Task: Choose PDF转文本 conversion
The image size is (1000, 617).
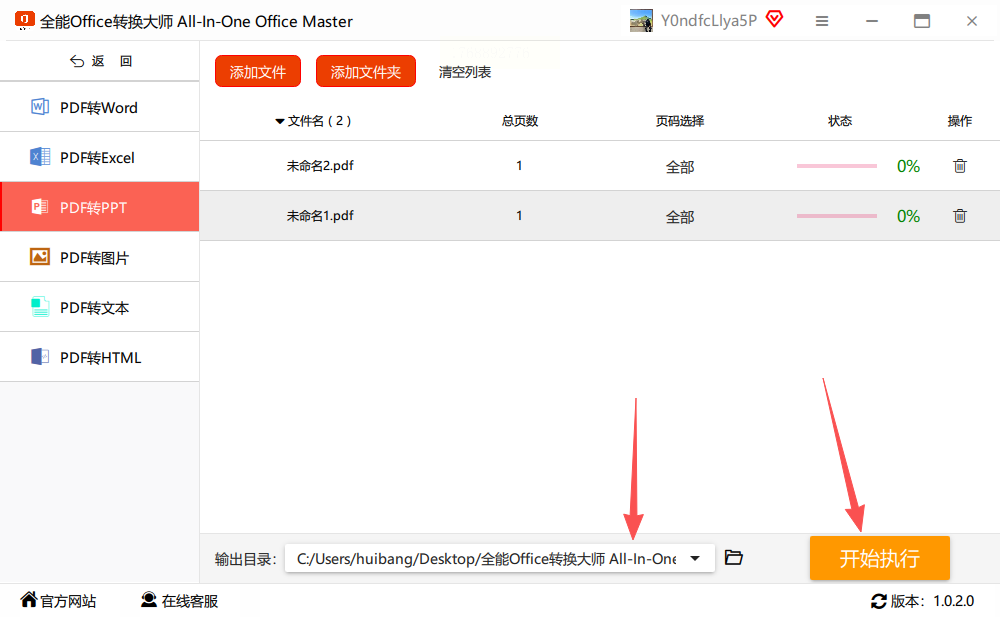Action: point(99,307)
